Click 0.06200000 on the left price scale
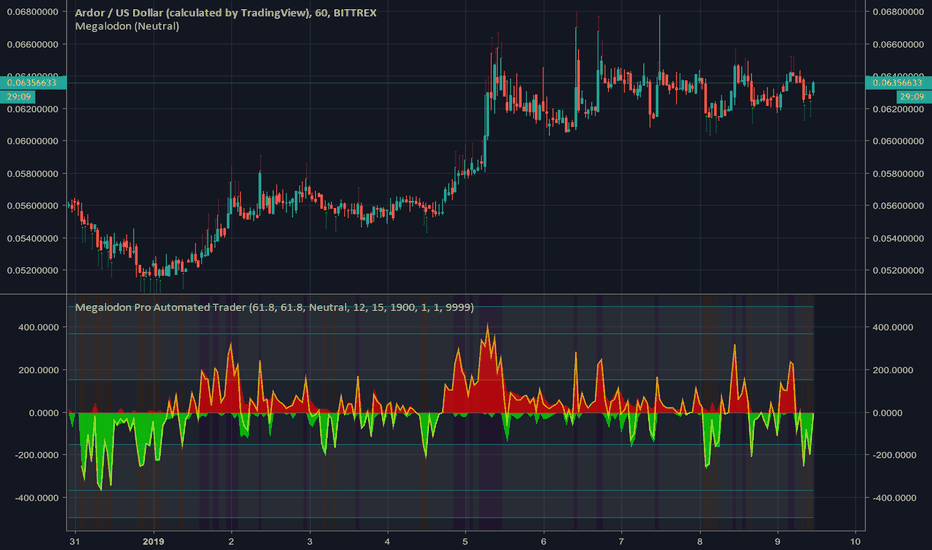This screenshot has height=550, width=932. 32,109
